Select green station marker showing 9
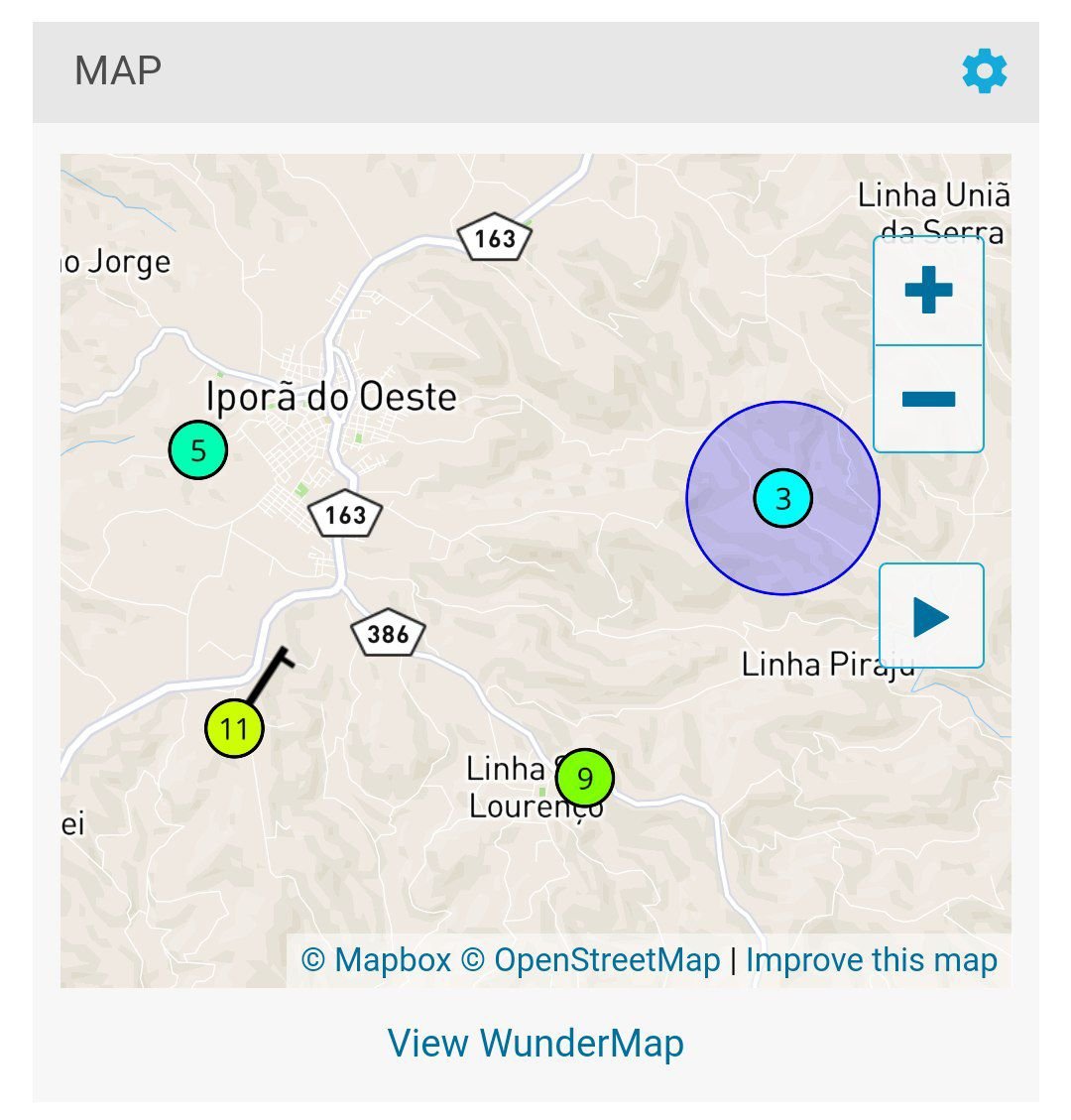1071x1120 pixels. tap(585, 778)
